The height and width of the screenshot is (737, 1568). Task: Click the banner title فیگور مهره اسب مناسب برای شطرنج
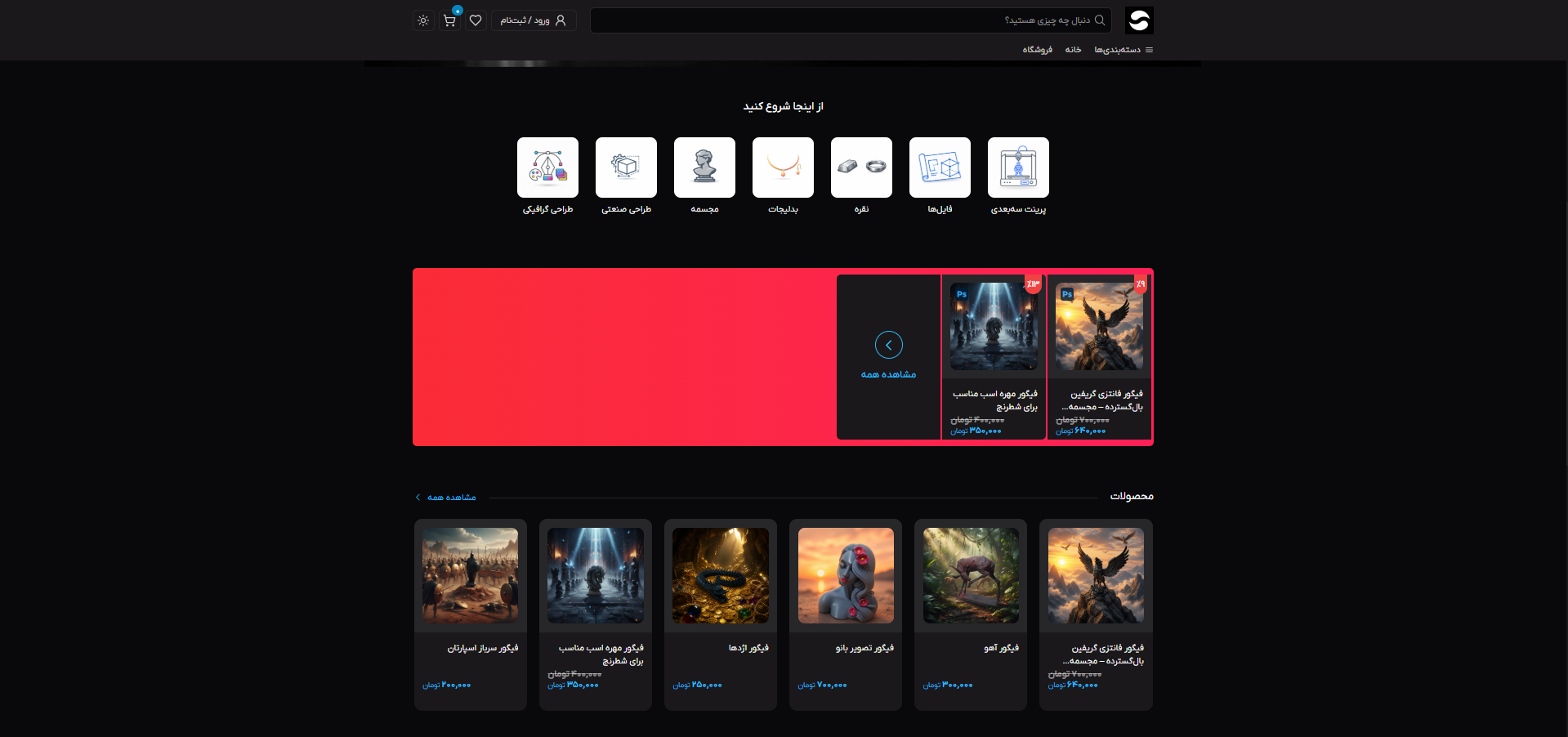994,400
